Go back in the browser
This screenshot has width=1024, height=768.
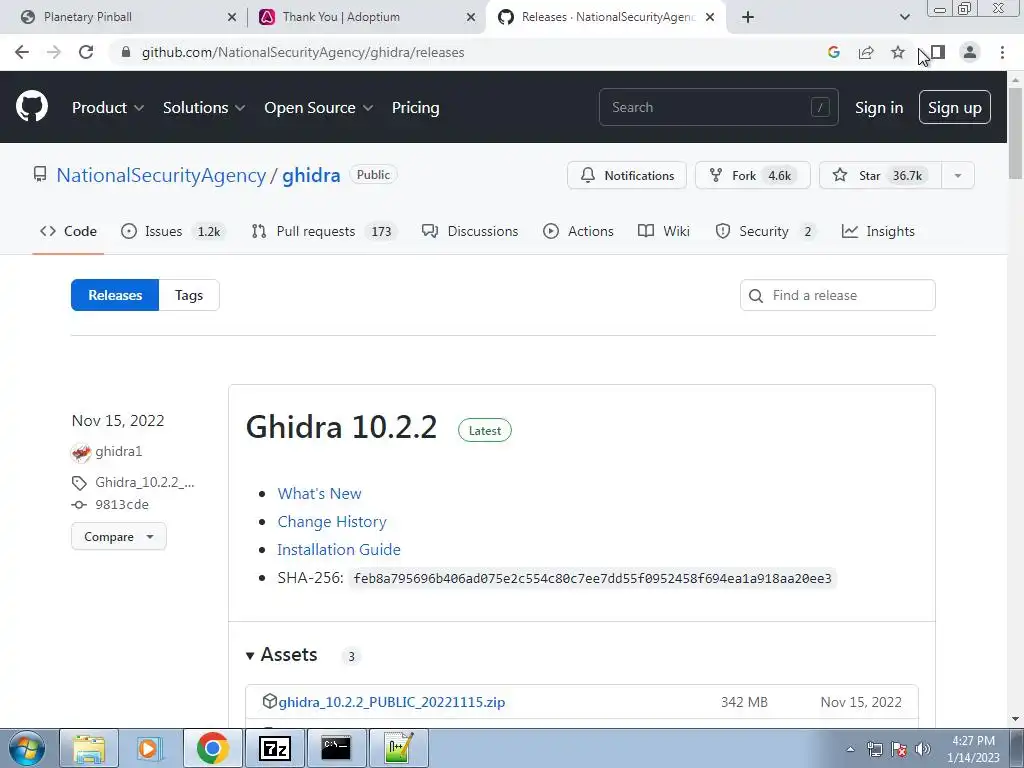22,52
